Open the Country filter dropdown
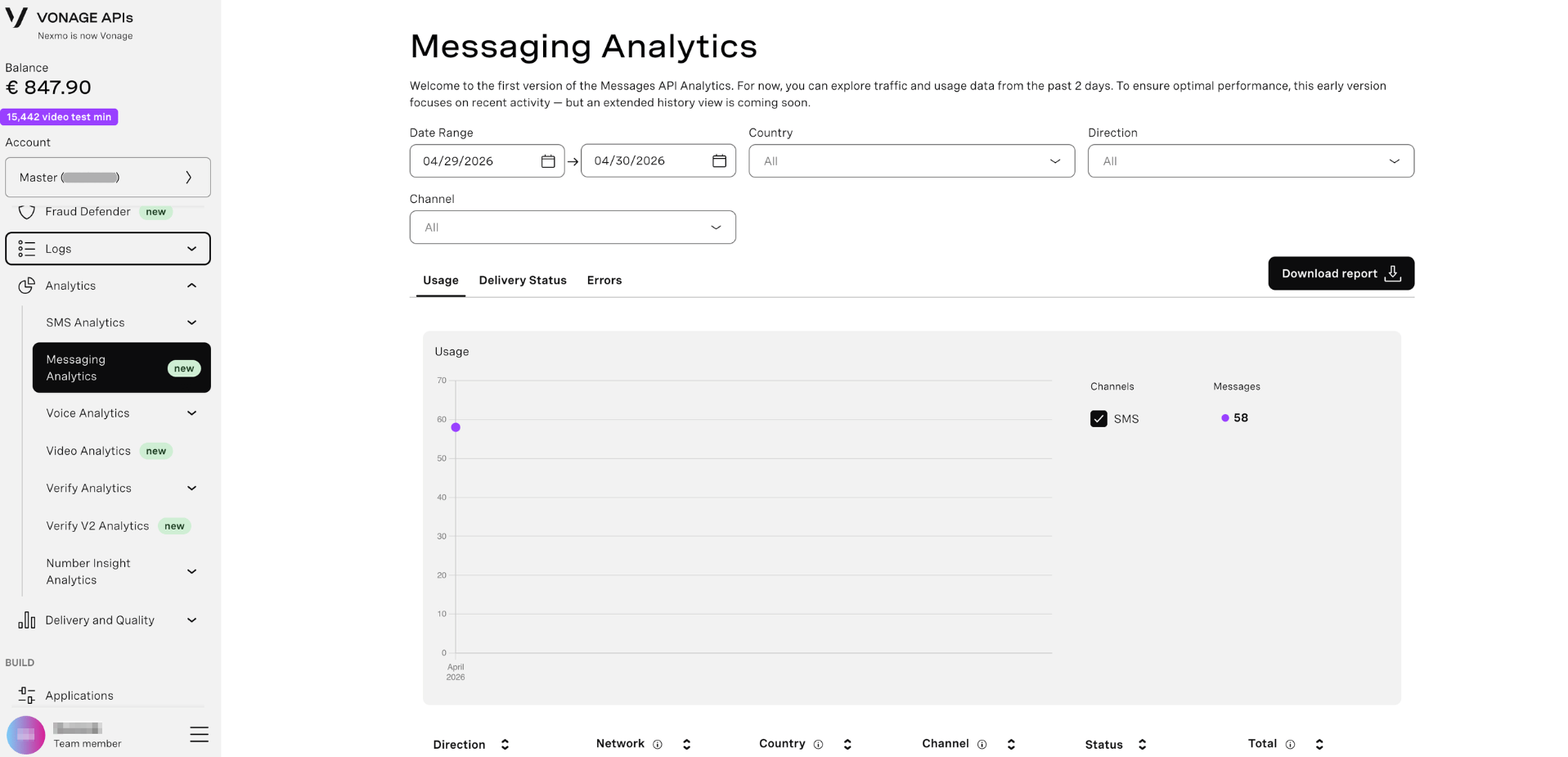 (911, 161)
